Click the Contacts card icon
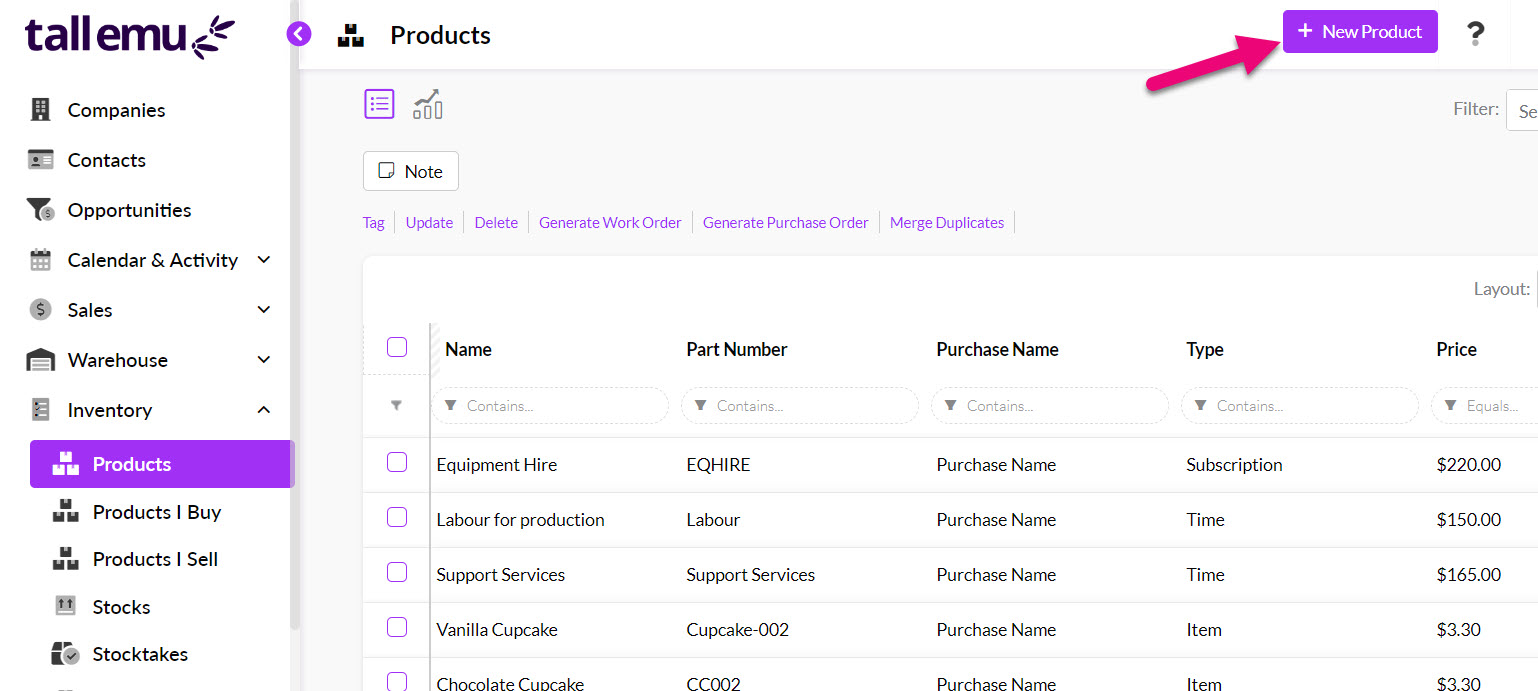Image resolution: width=1538 pixels, height=691 pixels. (x=40, y=160)
